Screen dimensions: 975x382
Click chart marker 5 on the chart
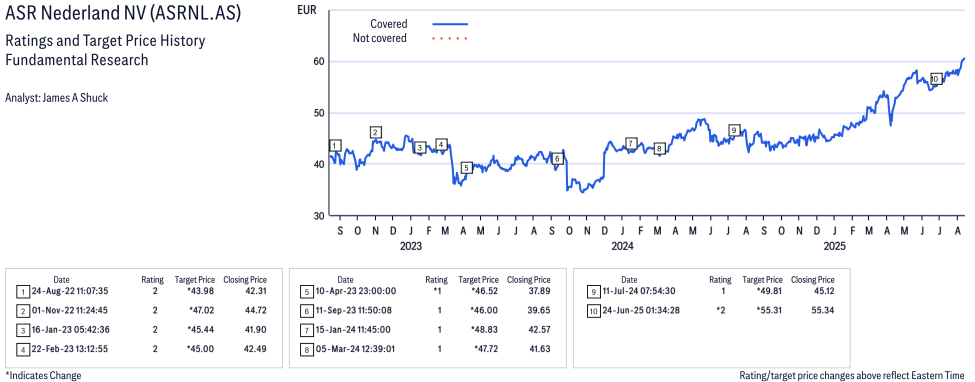point(466,167)
